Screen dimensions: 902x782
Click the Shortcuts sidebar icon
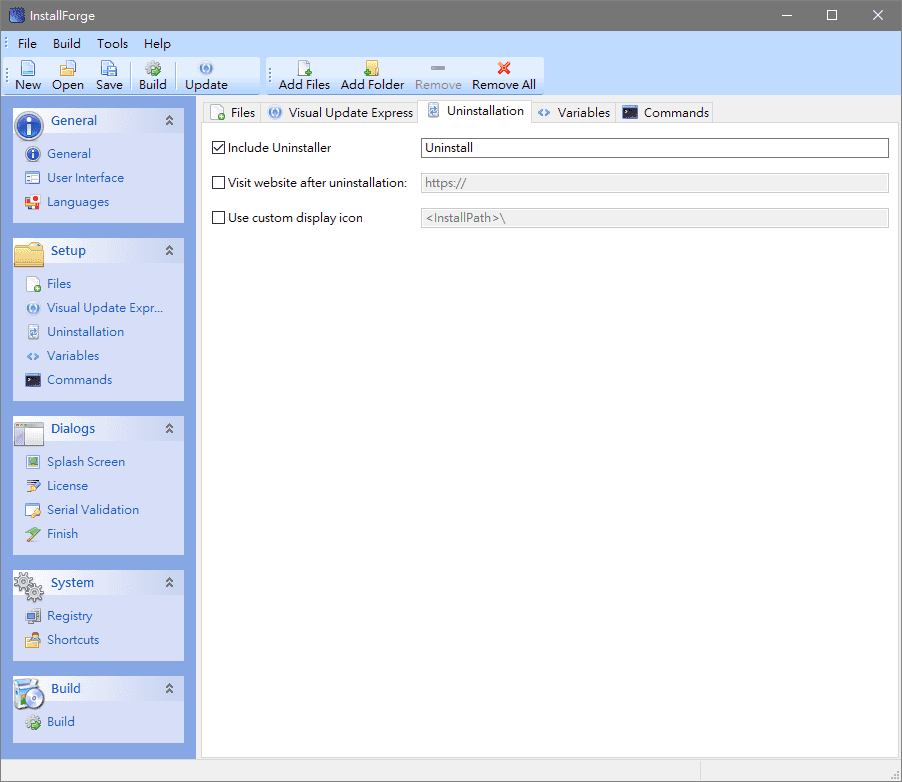click(33, 640)
